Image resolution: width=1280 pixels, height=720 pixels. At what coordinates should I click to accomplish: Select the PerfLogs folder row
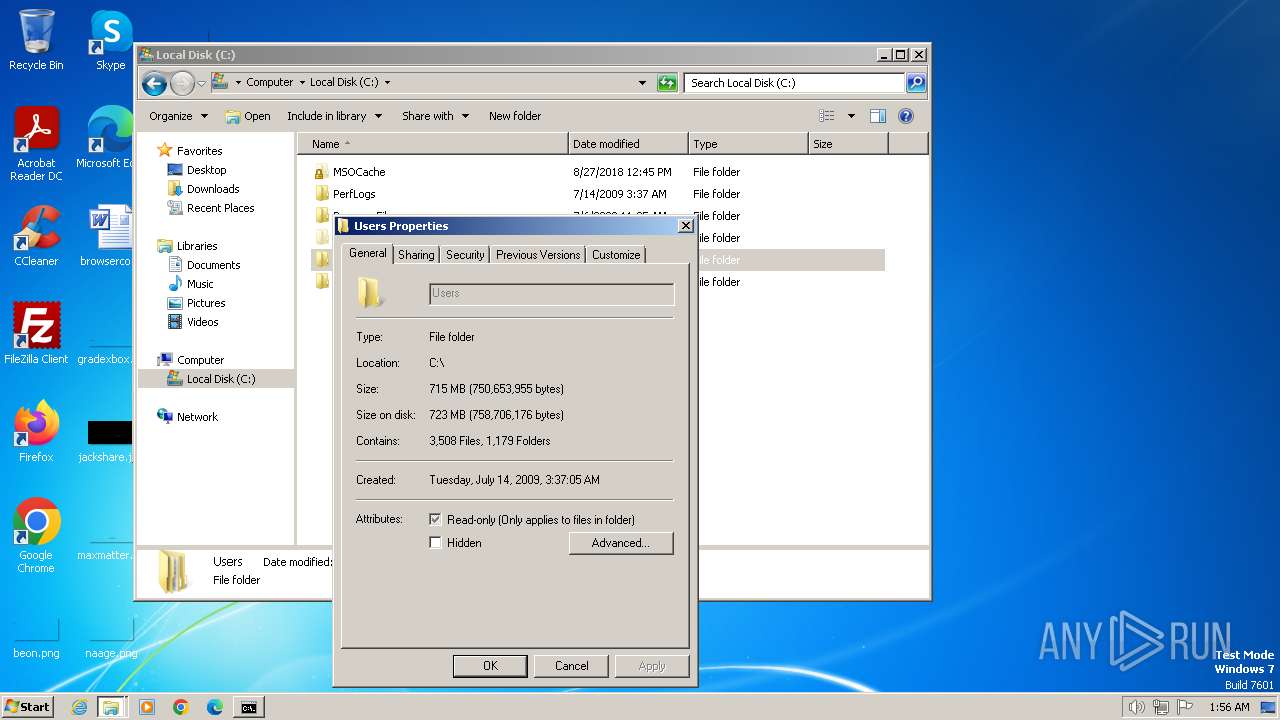[598, 194]
